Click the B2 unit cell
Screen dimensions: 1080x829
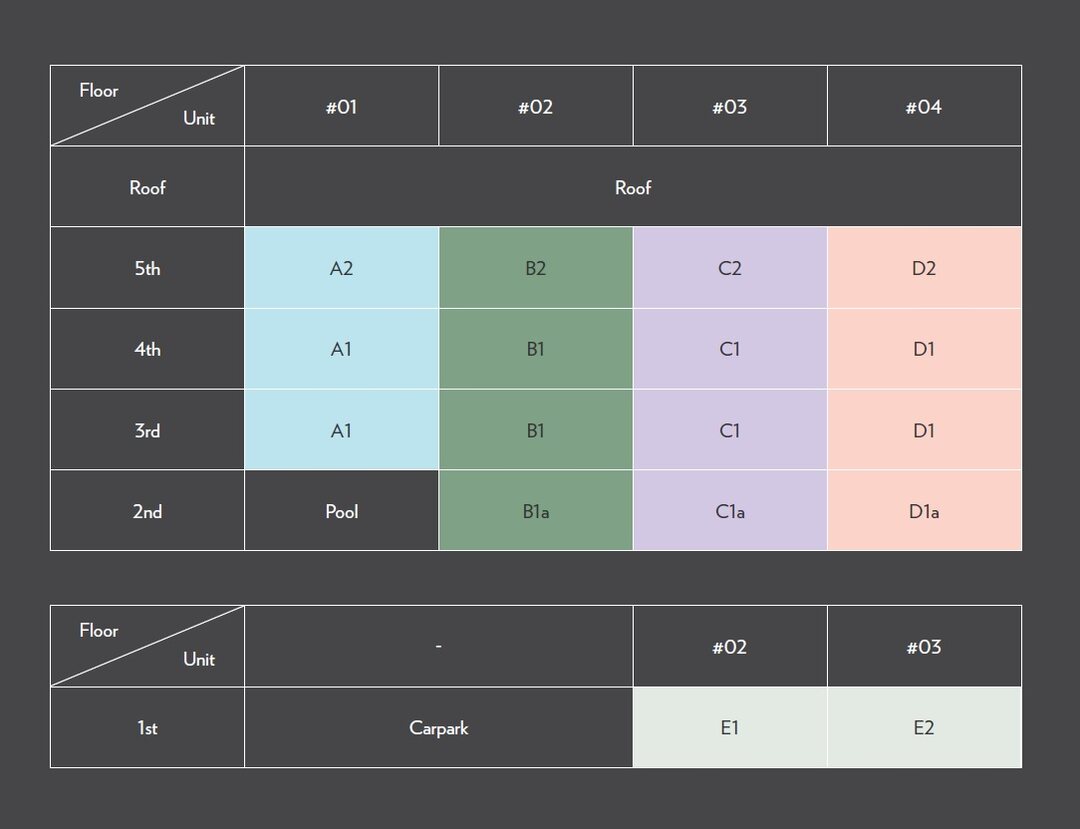536,268
